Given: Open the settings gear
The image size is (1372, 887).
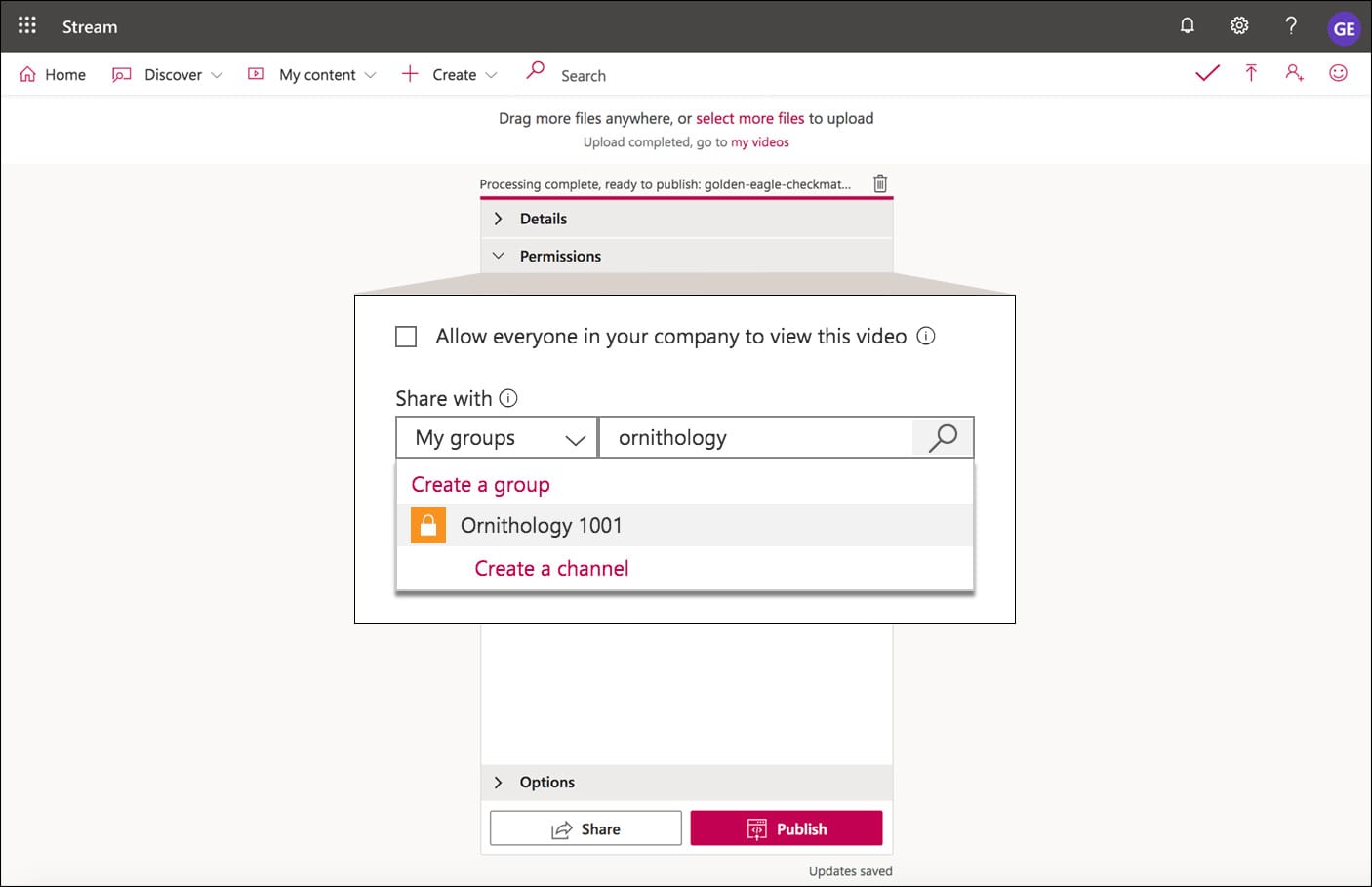Looking at the screenshot, I should coord(1238,26).
